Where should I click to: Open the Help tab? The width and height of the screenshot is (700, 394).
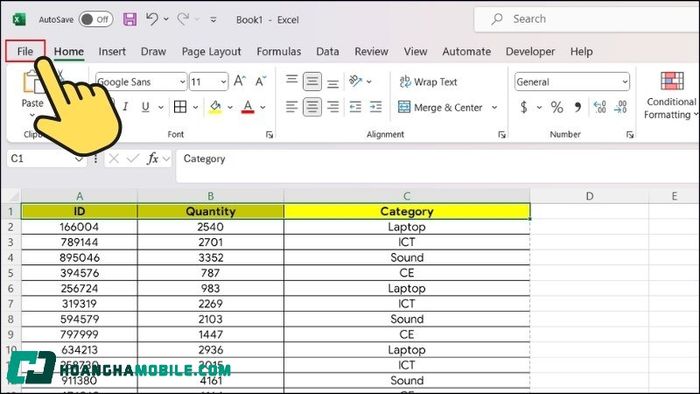click(581, 51)
